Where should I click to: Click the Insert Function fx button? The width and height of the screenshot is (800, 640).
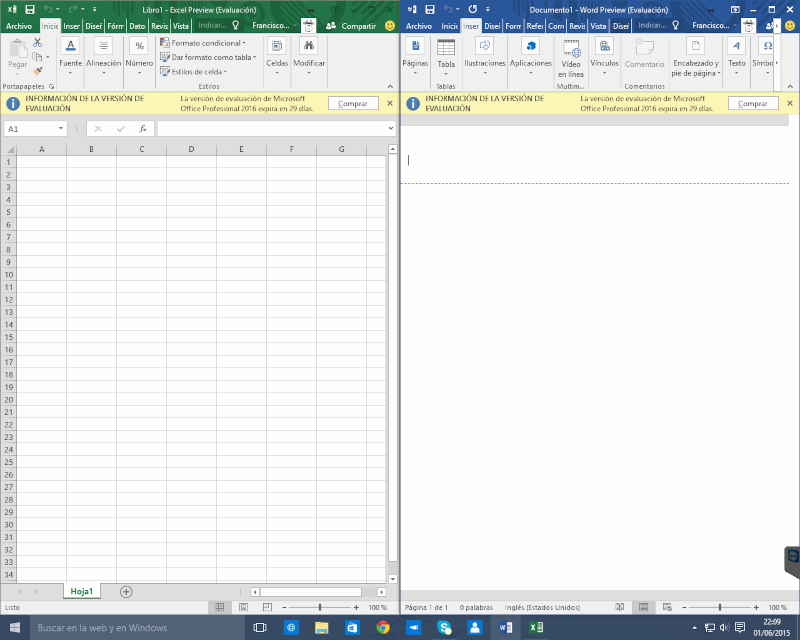coord(143,129)
